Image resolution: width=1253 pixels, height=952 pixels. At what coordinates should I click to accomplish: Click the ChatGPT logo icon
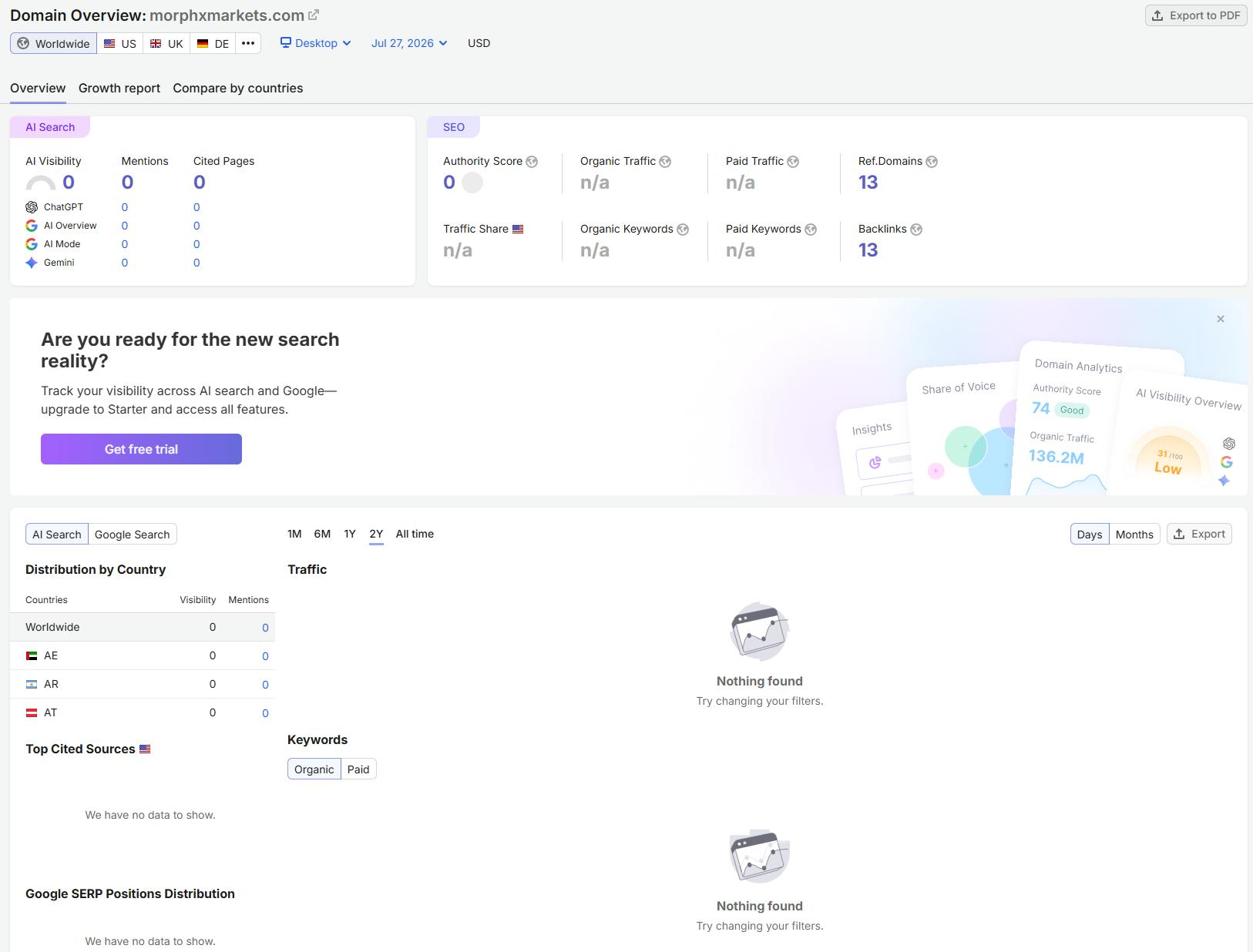click(32, 207)
